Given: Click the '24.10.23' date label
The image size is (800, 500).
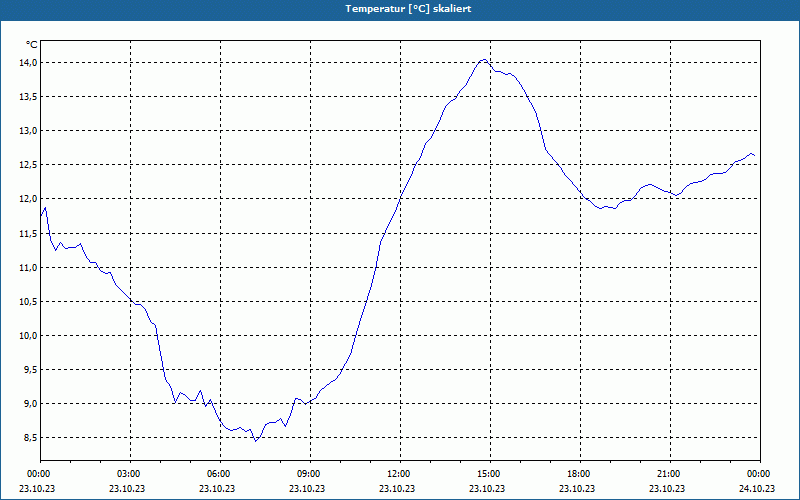Looking at the screenshot, I should click(x=757, y=488).
